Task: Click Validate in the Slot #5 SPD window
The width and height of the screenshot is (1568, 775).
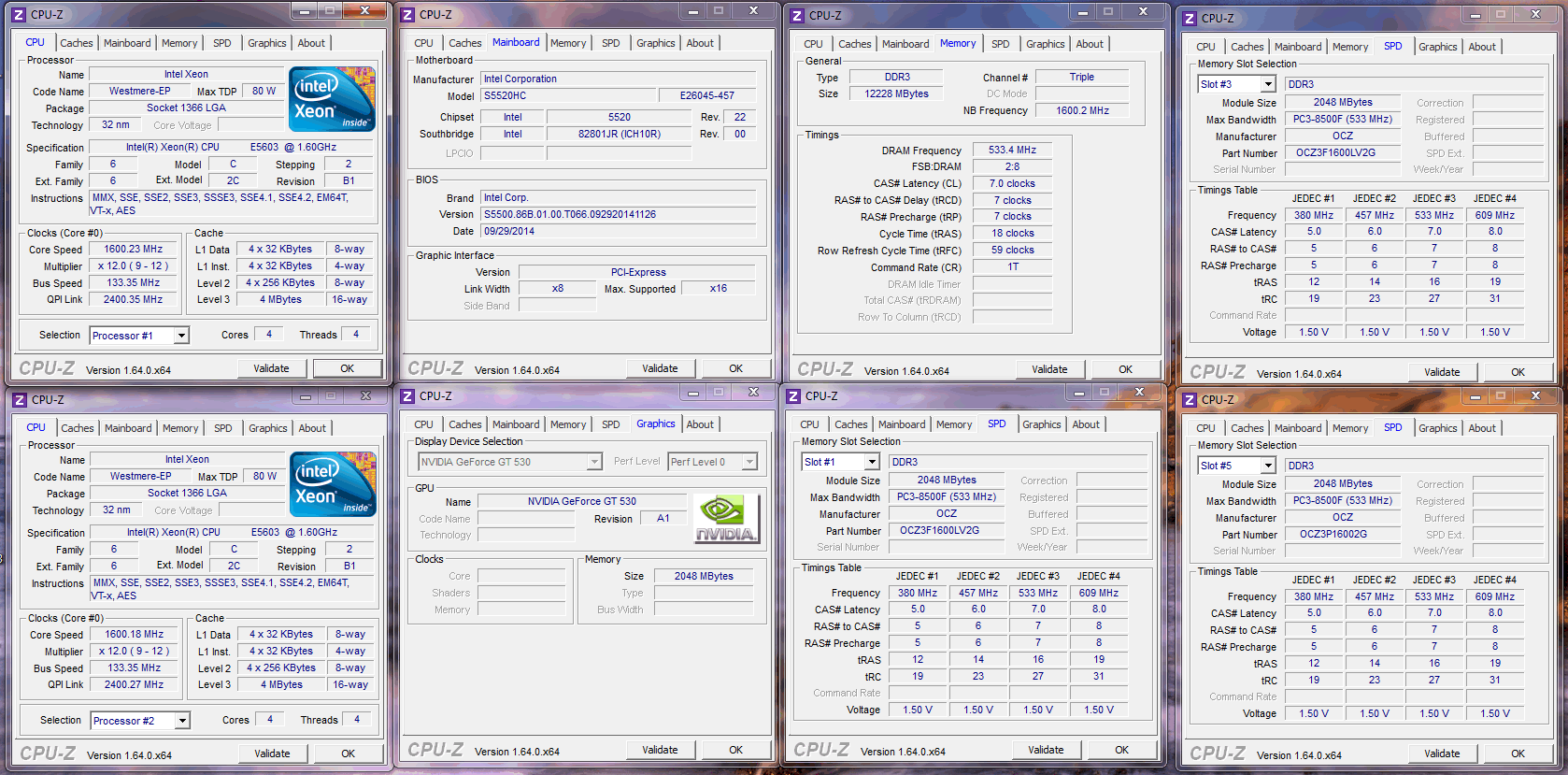Action: point(1442,753)
